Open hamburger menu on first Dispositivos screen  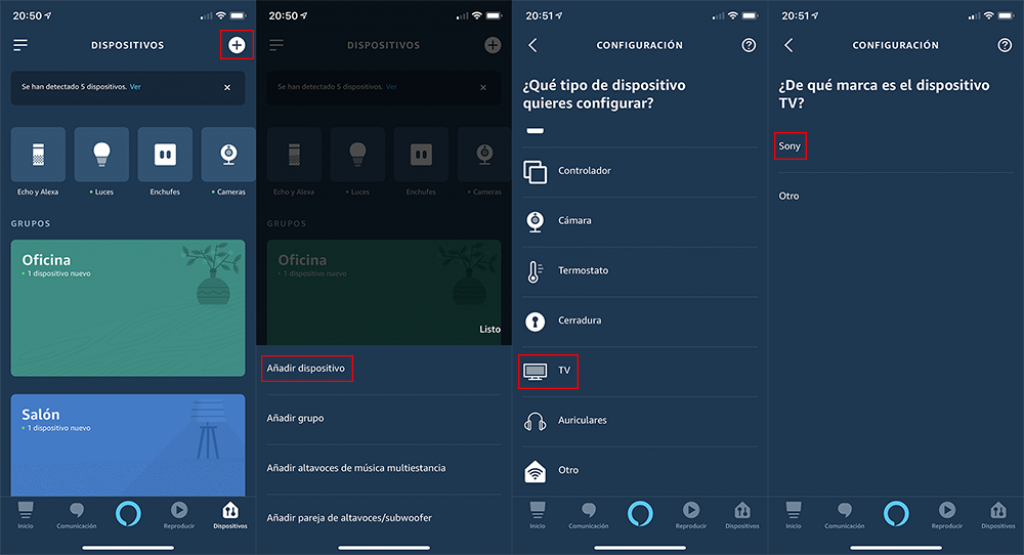[20, 45]
